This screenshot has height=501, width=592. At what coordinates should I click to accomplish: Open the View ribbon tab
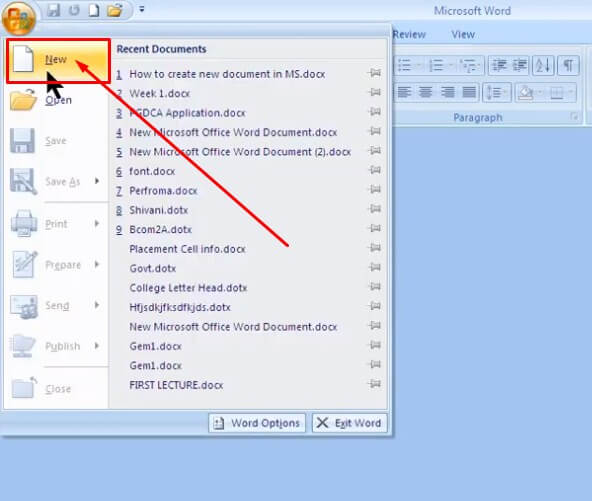click(x=463, y=34)
